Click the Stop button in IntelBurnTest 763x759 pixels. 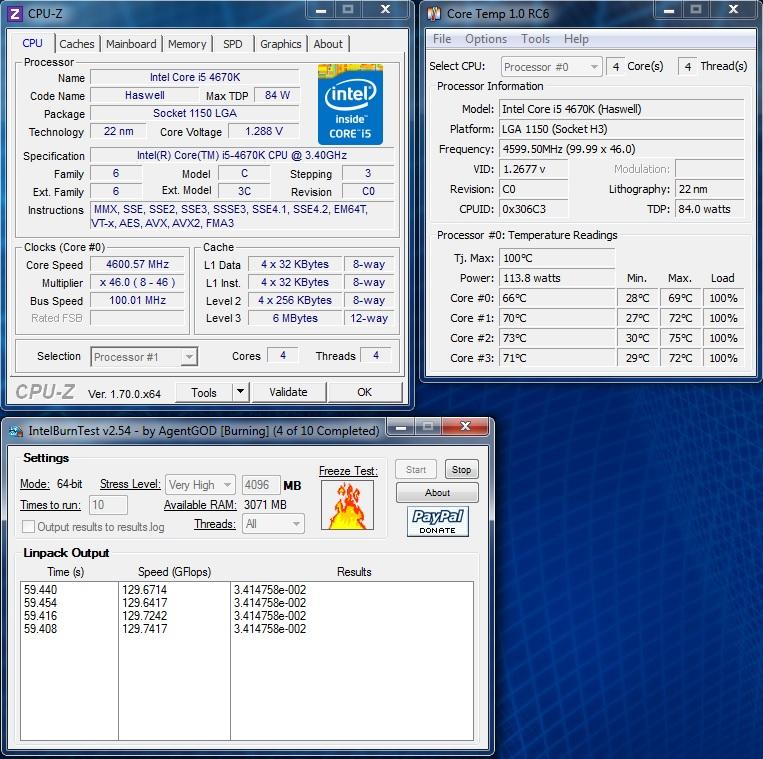click(461, 470)
